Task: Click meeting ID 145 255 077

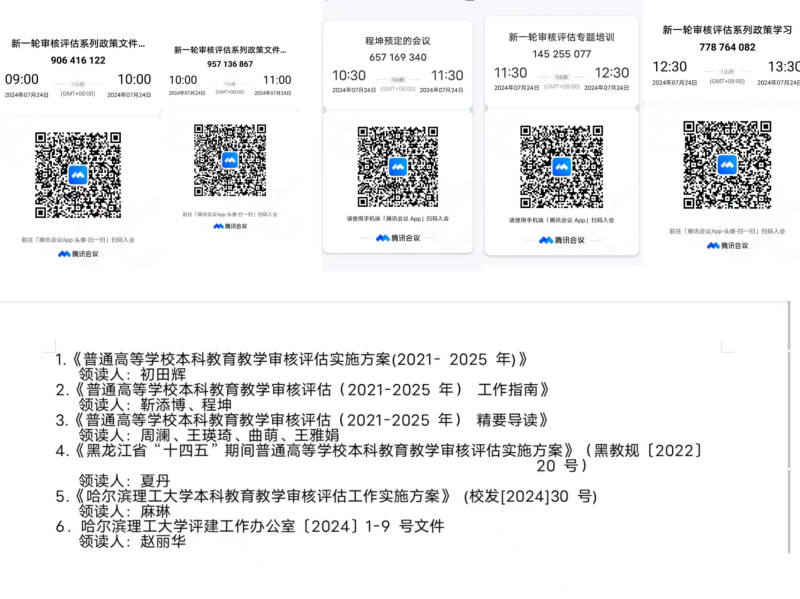Action: tap(561, 54)
